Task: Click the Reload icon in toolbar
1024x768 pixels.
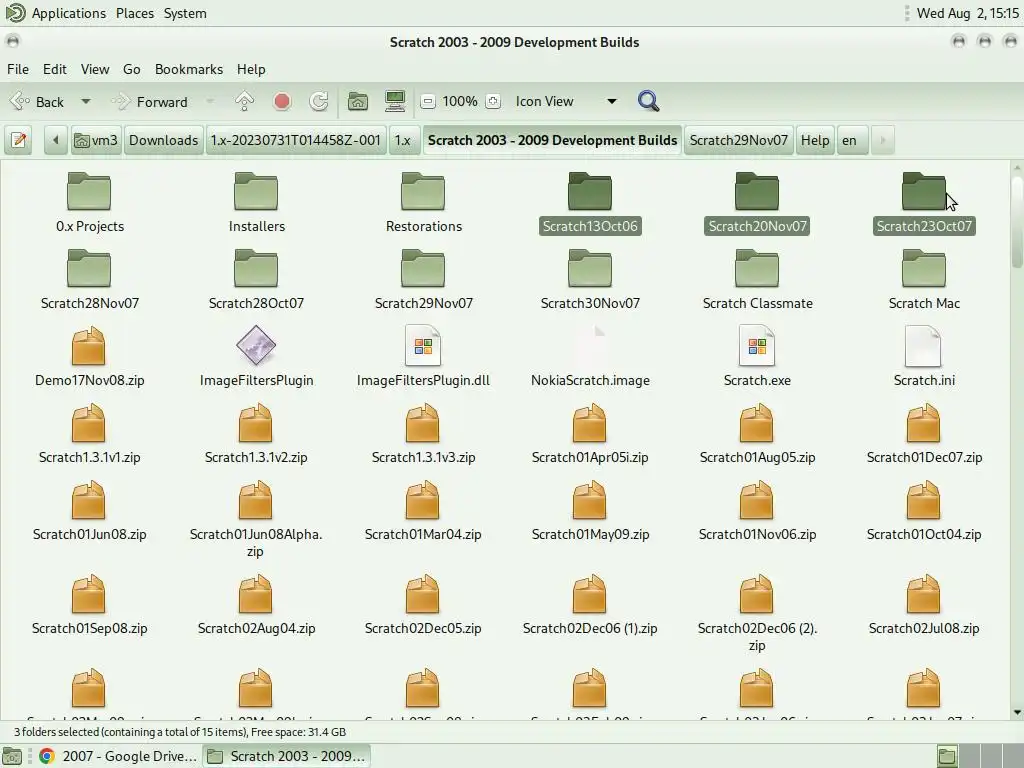Action: [319, 101]
